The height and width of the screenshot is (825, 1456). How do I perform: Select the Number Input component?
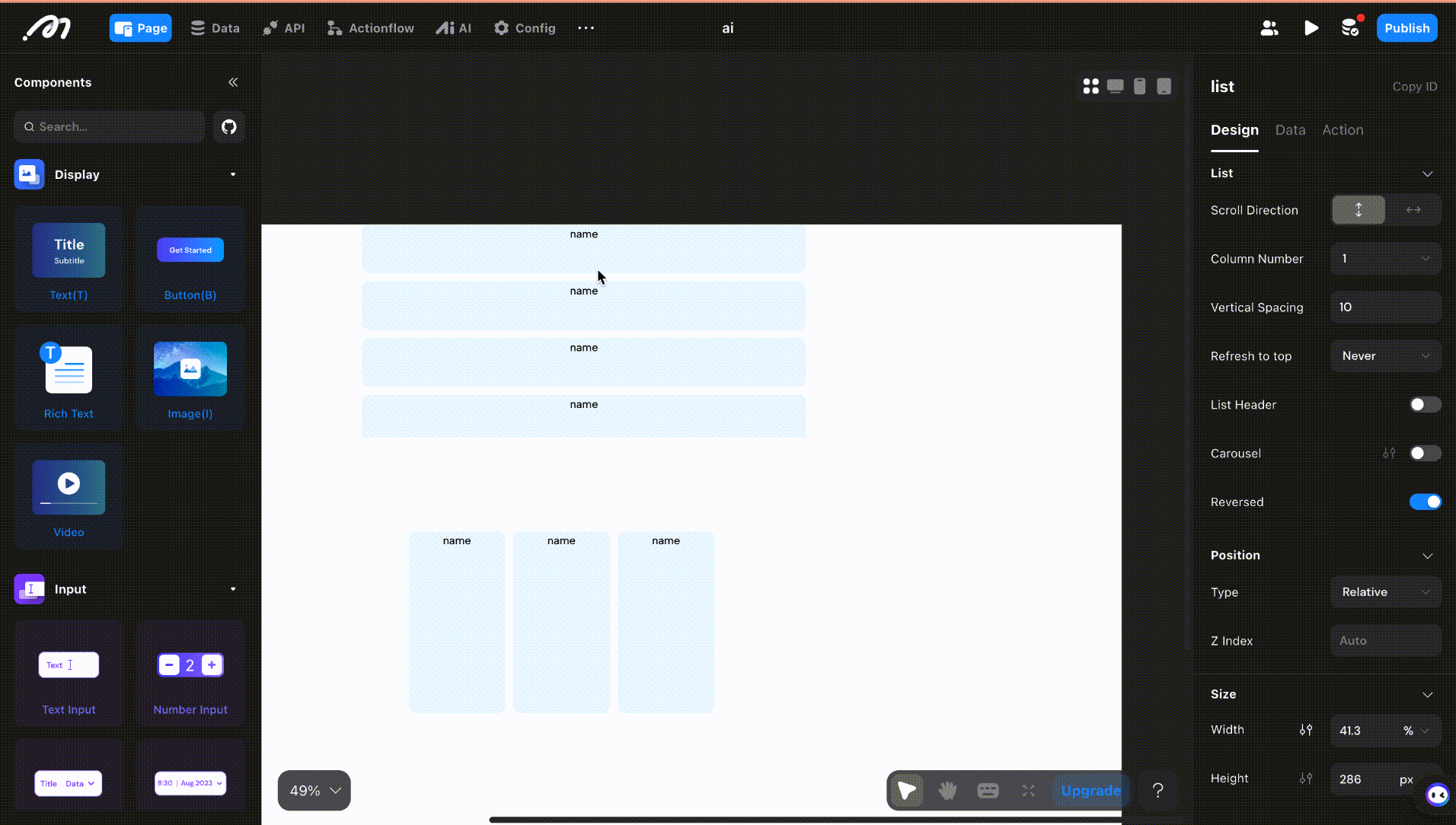coord(190,674)
